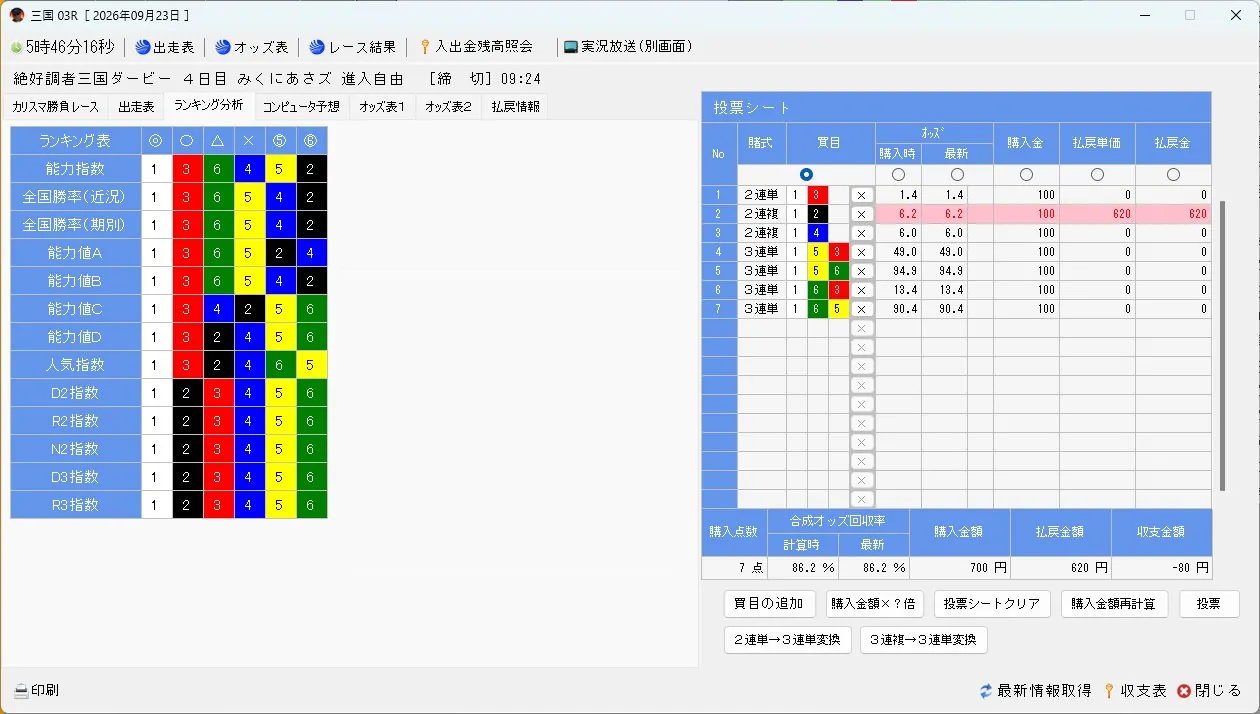Select the 最新 odds radio button
1260x714 pixels.
(x=957, y=175)
